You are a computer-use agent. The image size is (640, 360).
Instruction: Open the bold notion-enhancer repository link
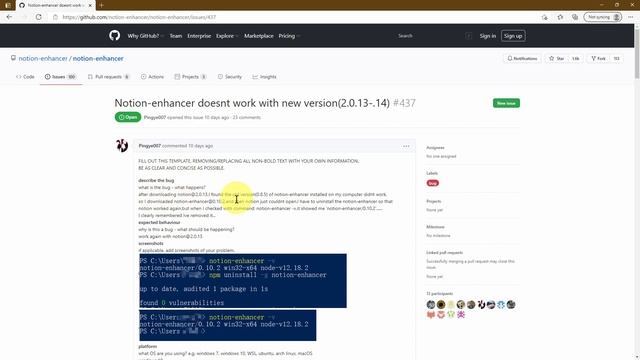pos(98,58)
